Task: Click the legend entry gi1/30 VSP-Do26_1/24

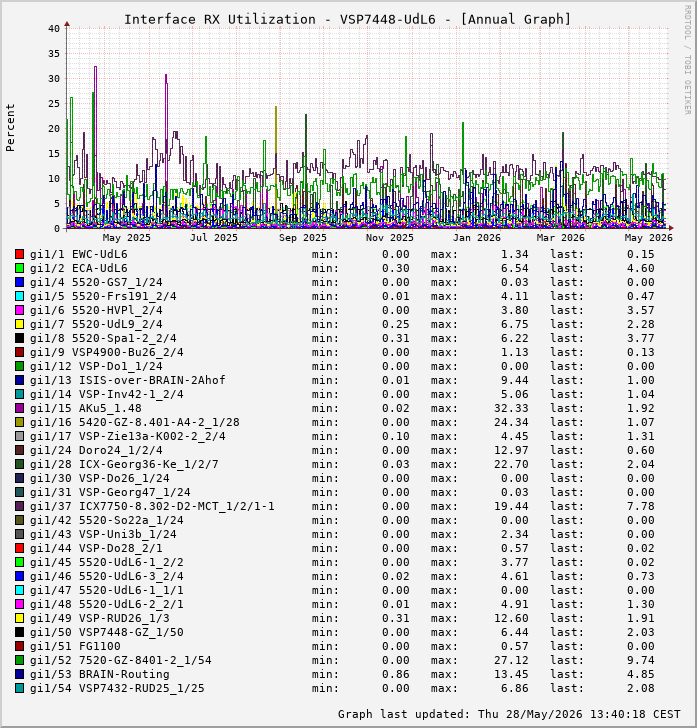Action: point(100,478)
